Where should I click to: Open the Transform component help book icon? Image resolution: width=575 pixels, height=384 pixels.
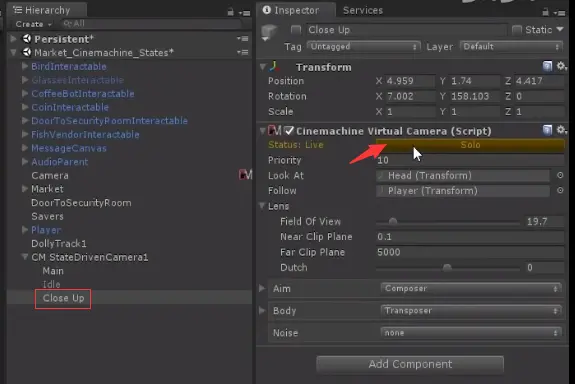[x=547, y=66]
